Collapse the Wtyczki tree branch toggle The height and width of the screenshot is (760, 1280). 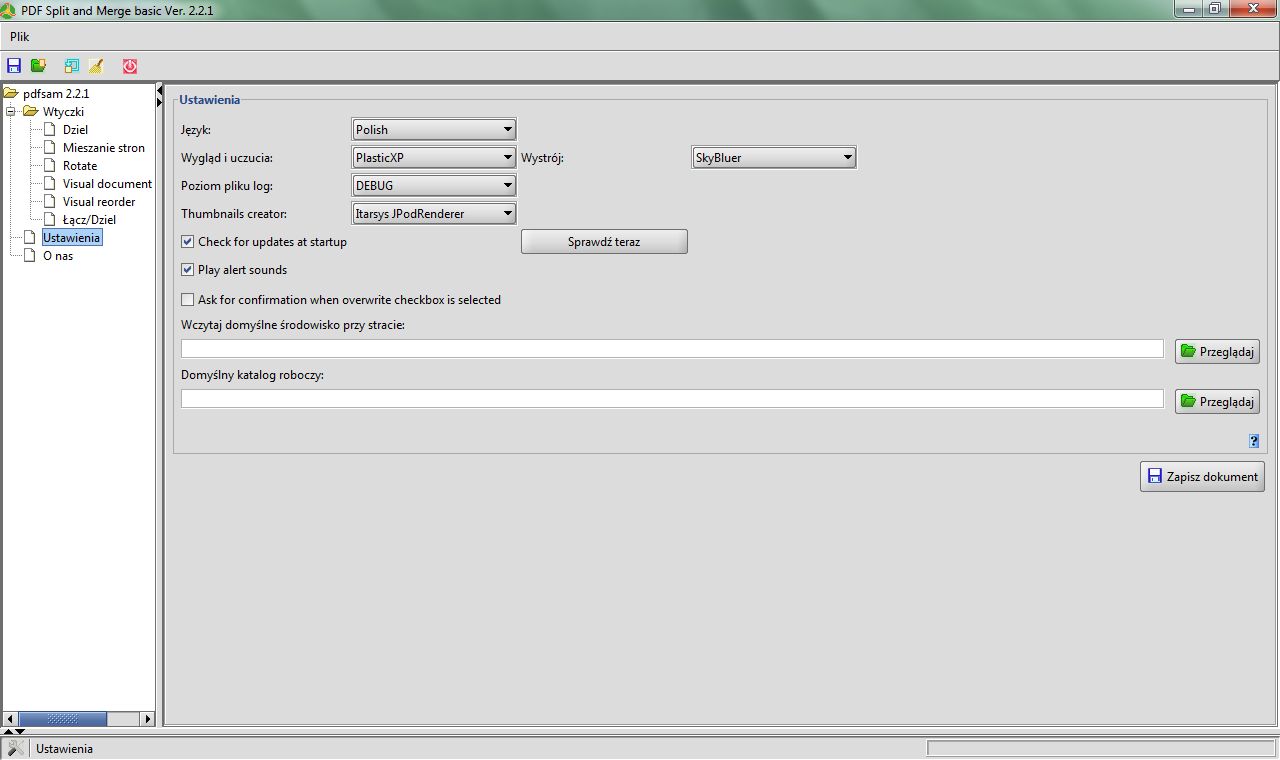[11, 112]
